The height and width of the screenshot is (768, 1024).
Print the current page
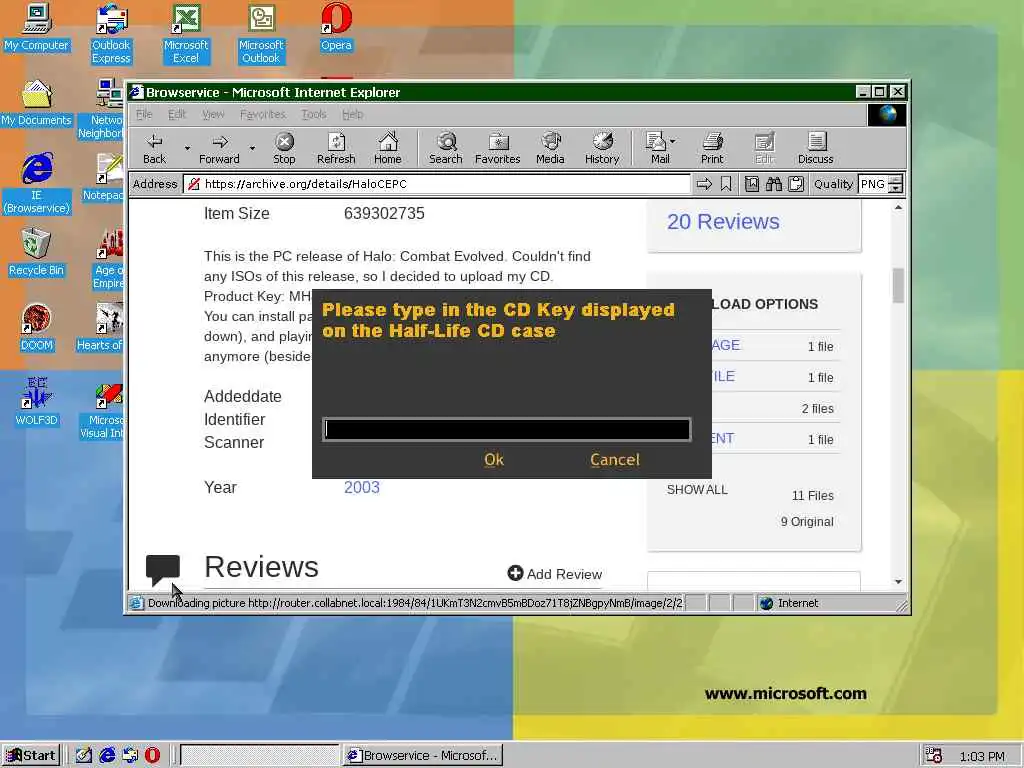click(712, 148)
